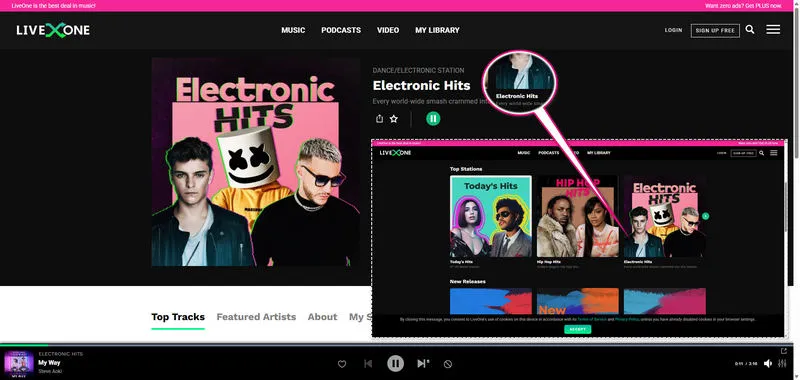Favorite the station with the star icon
Screen dimensions: 800x380
[x=394, y=119]
